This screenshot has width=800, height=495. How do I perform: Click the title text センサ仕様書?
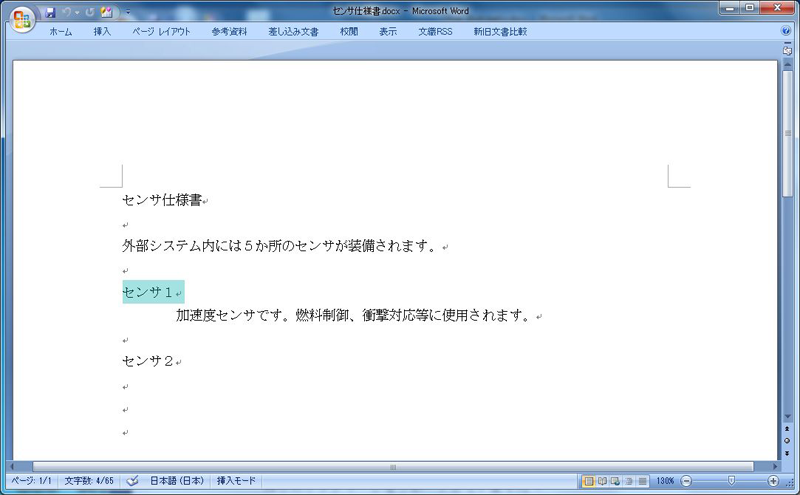pos(162,200)
